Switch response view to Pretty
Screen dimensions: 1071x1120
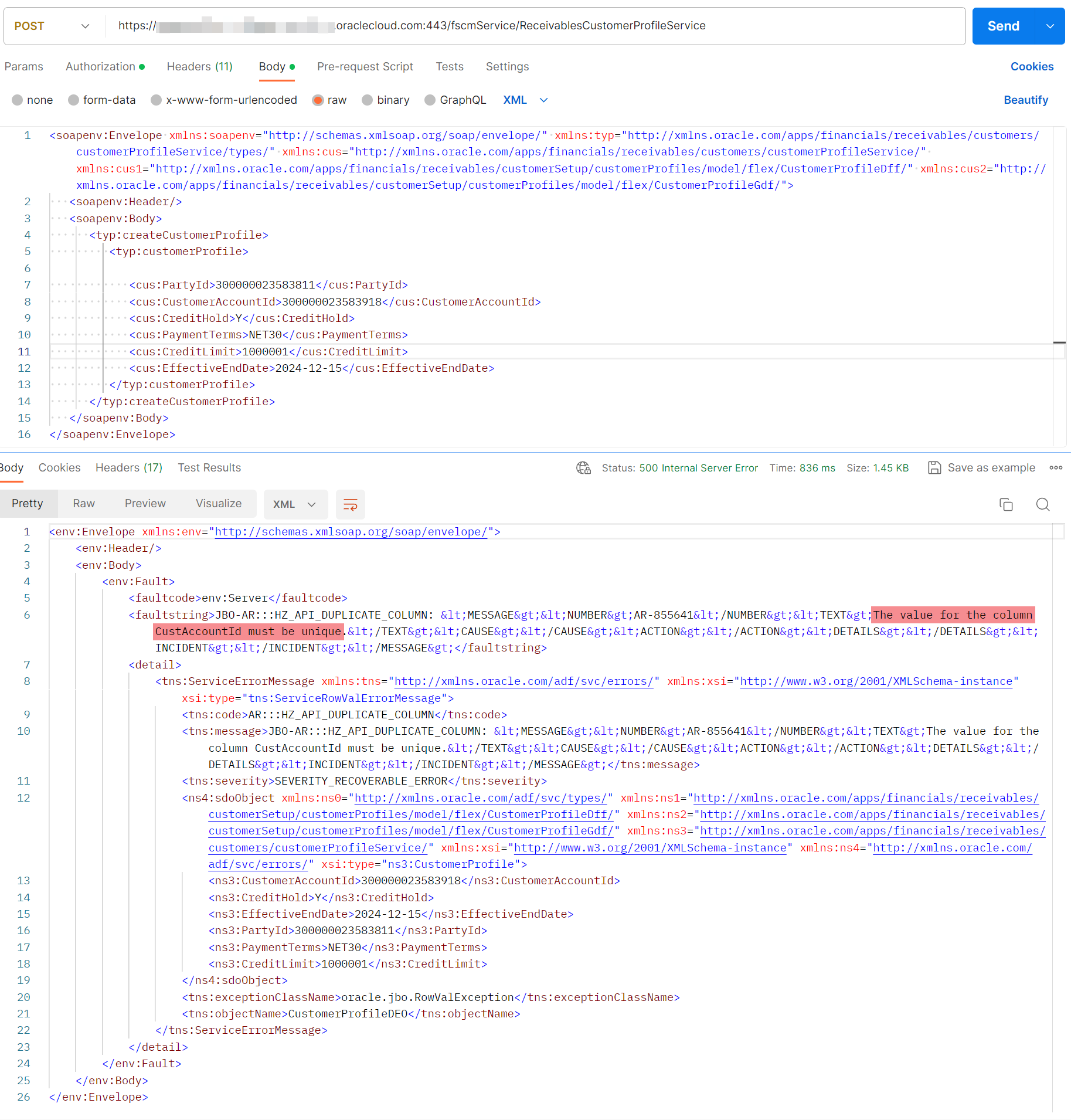click(x=28, y=504)
